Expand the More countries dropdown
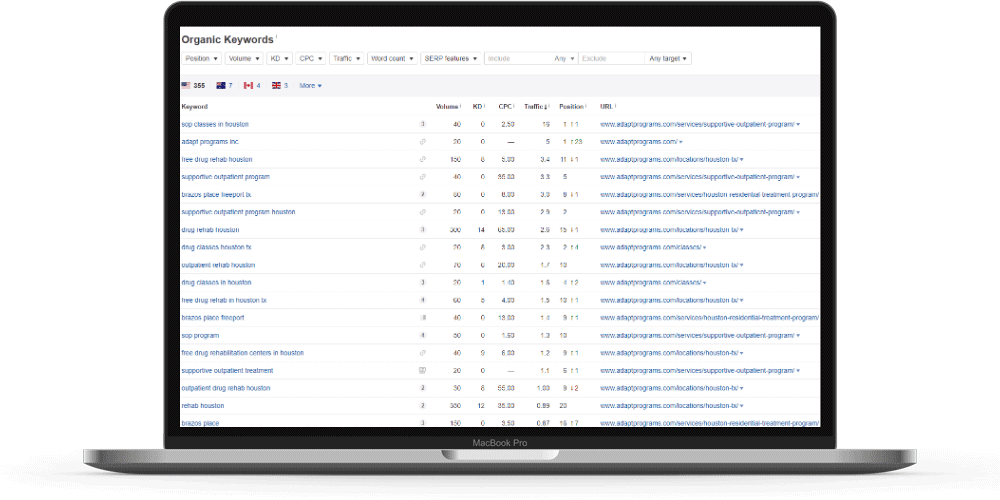 tap(311, 85)
